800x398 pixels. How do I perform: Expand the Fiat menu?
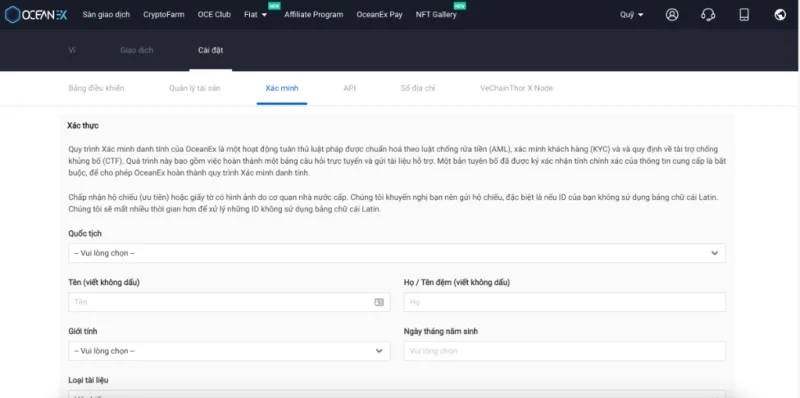[x=256, y=15]
